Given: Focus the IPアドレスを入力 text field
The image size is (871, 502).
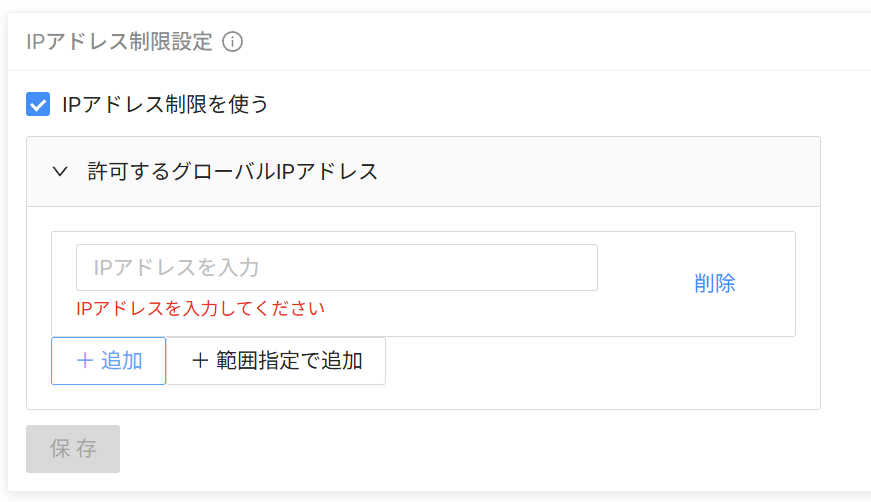Looking at the screenshot, I should click(x=336, y=267).
